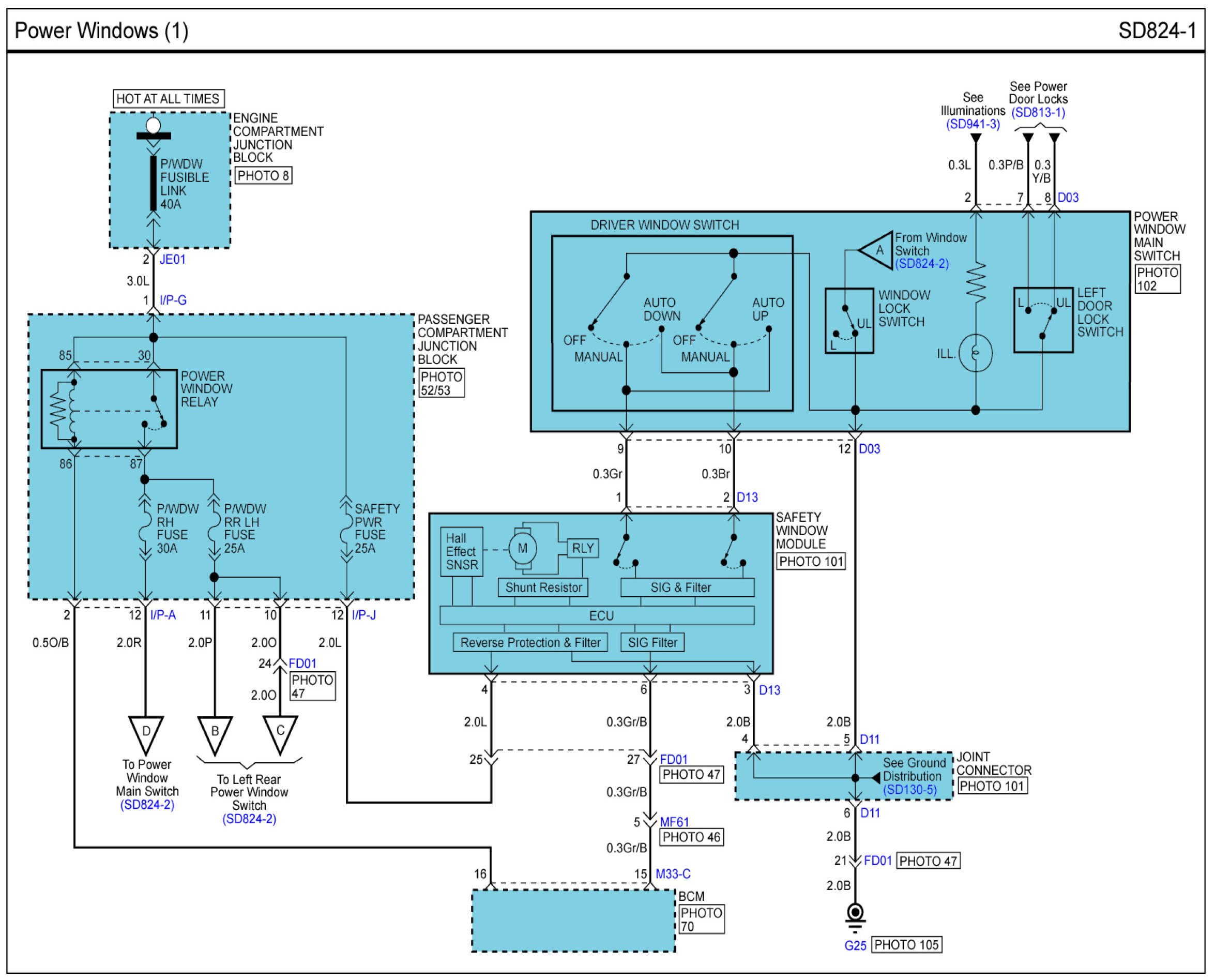Open the SD941-3 Illuminations link
Viewport: 1215px width, 980px height.
tap(973, 124)
